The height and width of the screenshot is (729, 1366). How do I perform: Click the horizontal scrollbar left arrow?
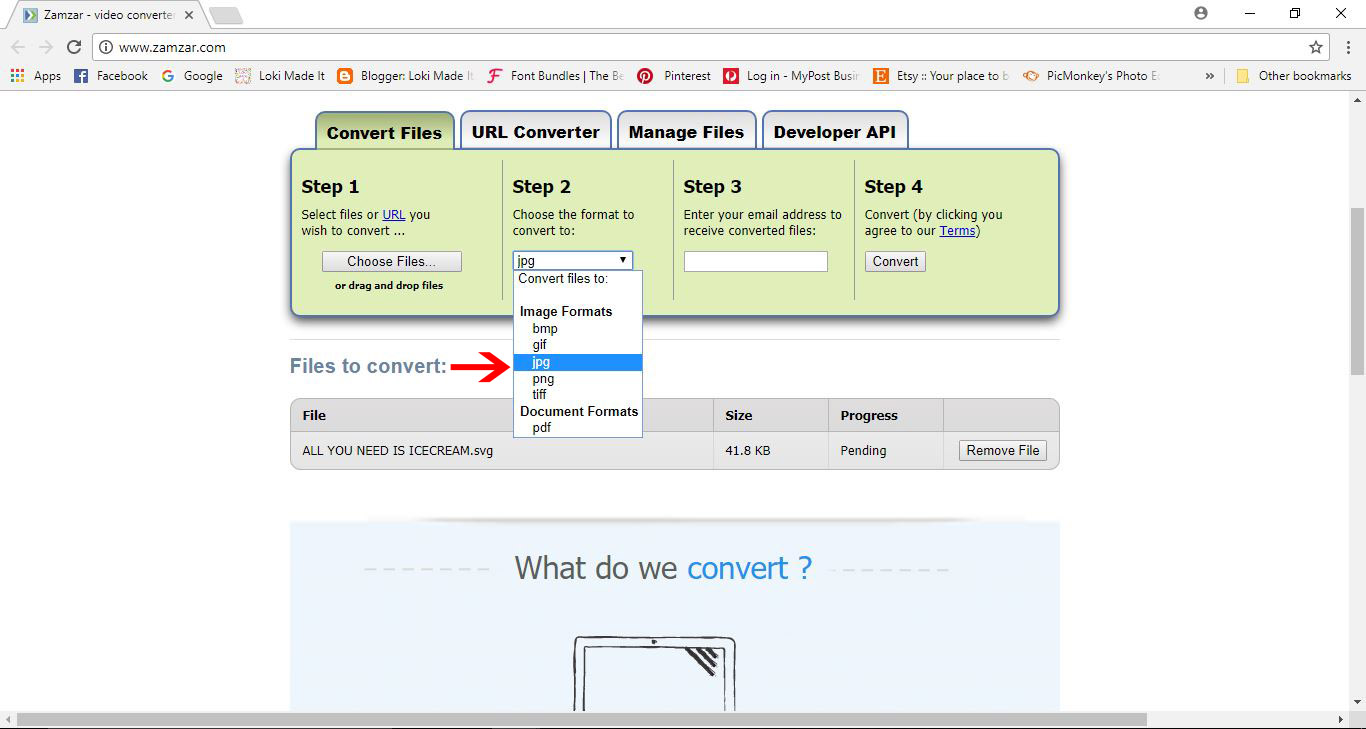click(x=8, y=720)
